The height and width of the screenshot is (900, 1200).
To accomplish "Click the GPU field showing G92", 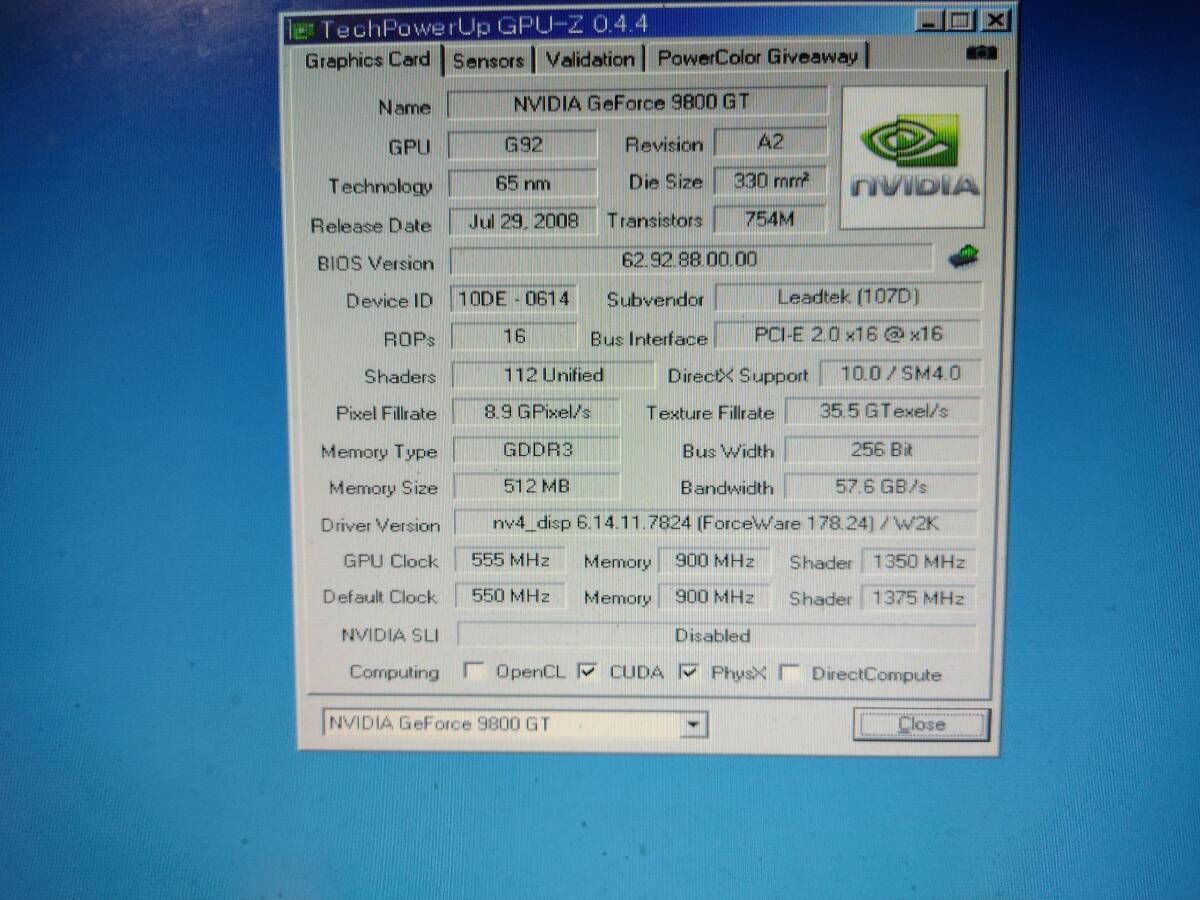I will pos(522,145).
